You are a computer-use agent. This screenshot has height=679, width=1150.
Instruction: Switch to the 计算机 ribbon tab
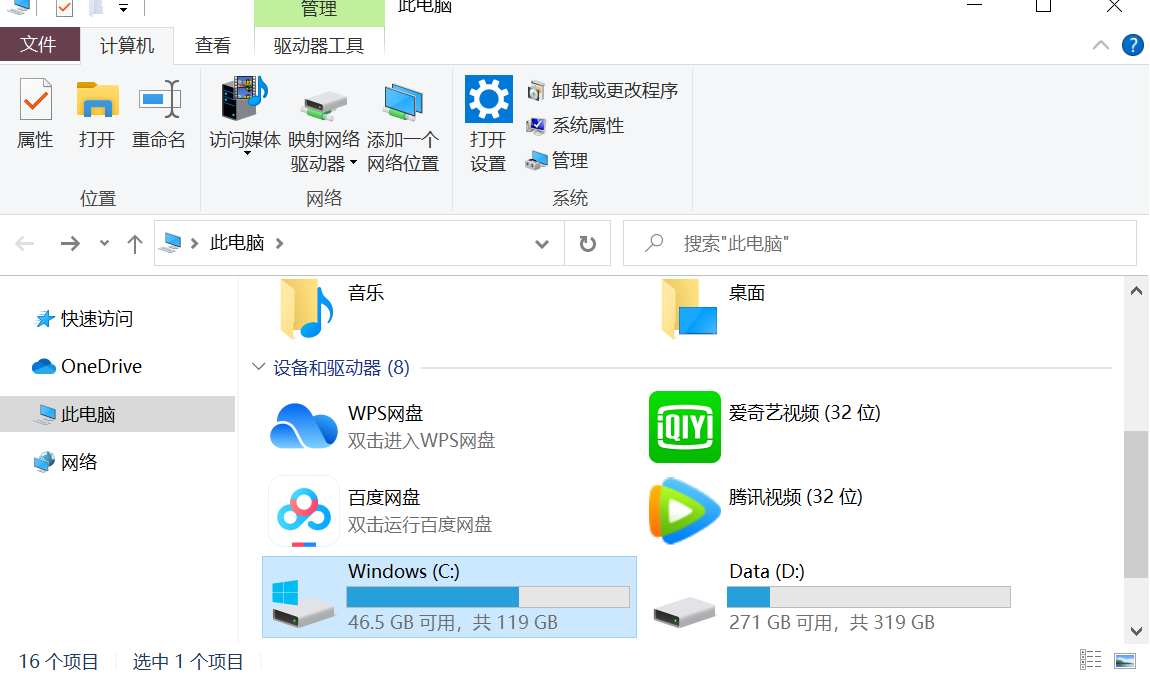[x=127, y=45]
